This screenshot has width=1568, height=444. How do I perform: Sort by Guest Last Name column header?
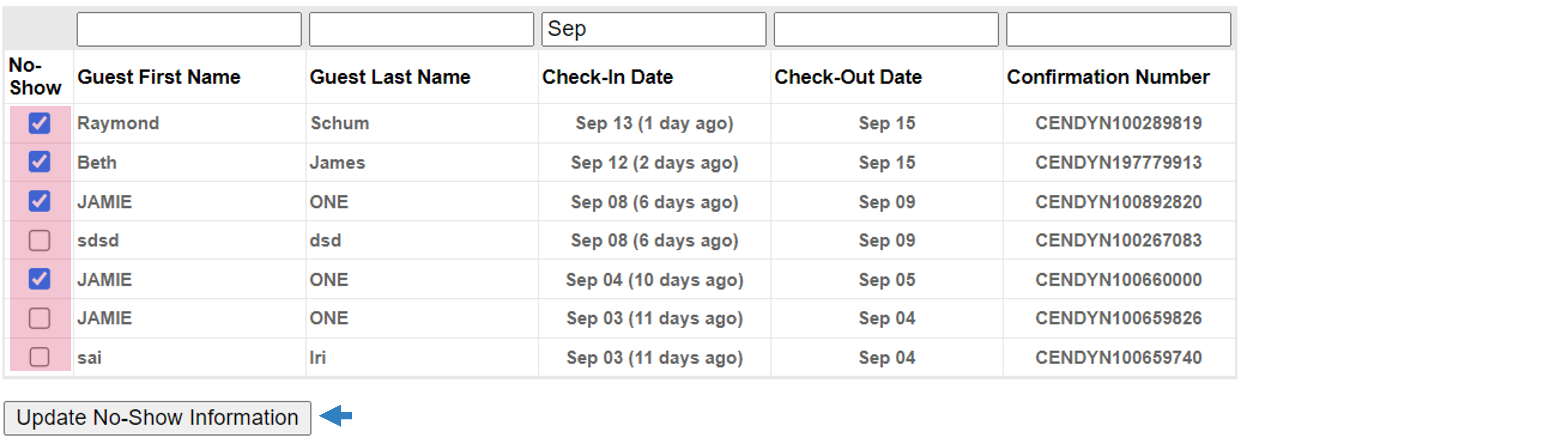(x=390, y=77)
